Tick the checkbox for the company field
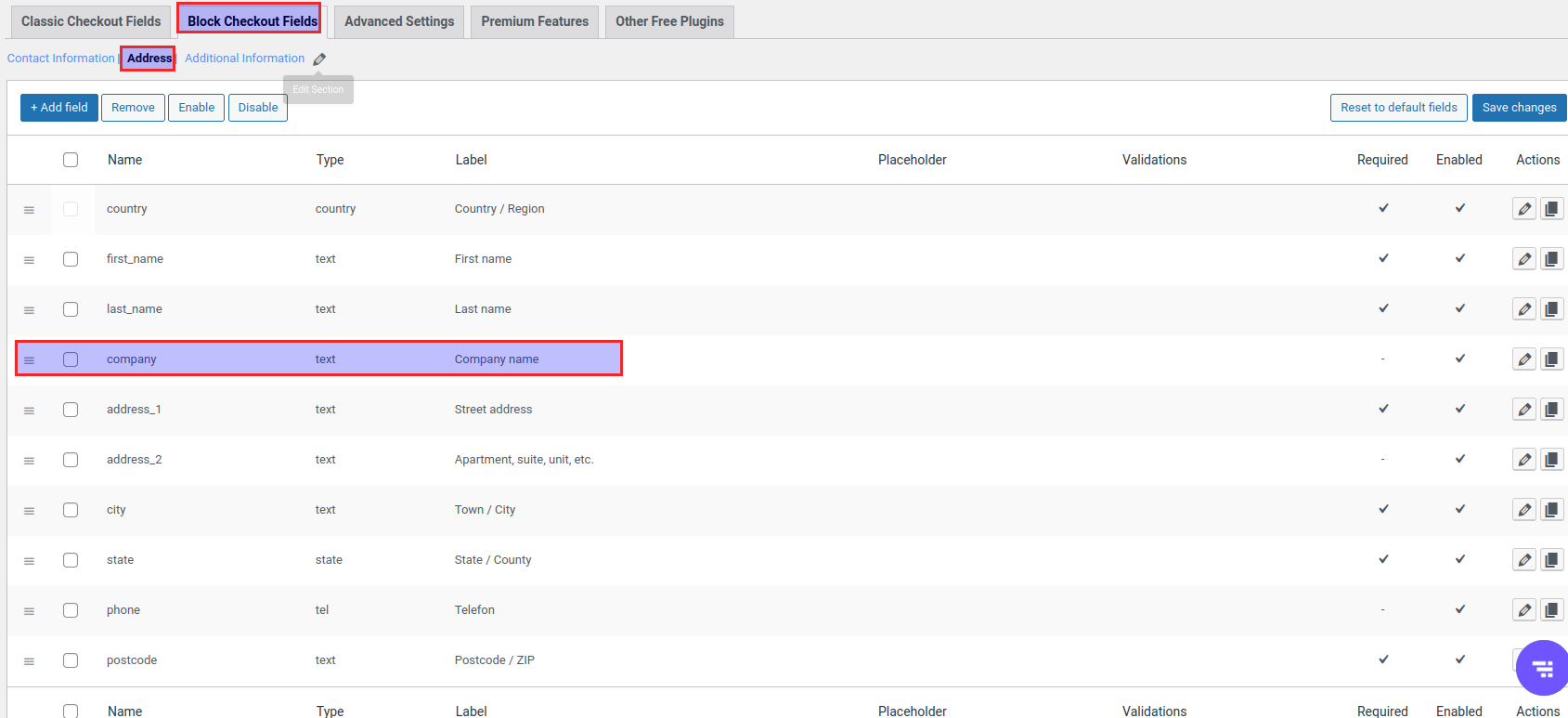Screen dimensions: 1568x718 (71, 359)
